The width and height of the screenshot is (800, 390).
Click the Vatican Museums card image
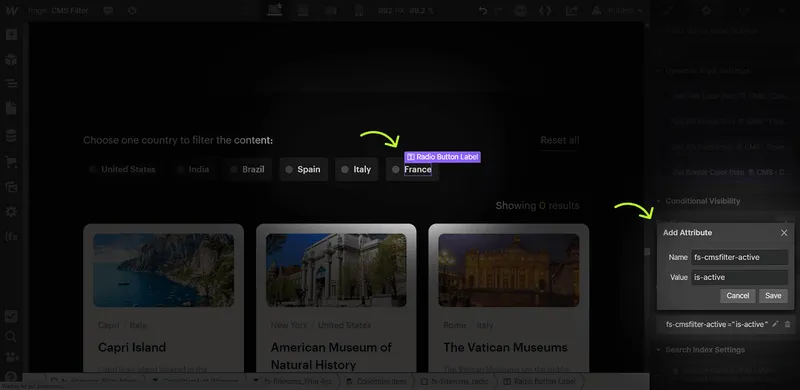click(x=509, y=270)
